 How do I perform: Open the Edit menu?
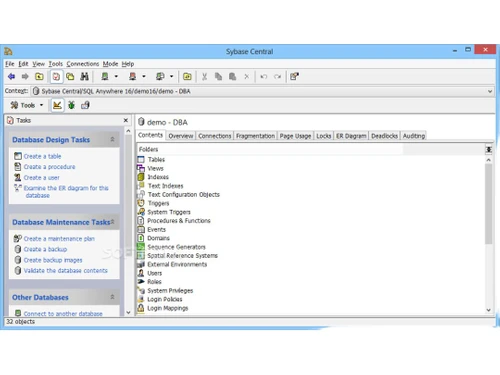coord(23,64)
